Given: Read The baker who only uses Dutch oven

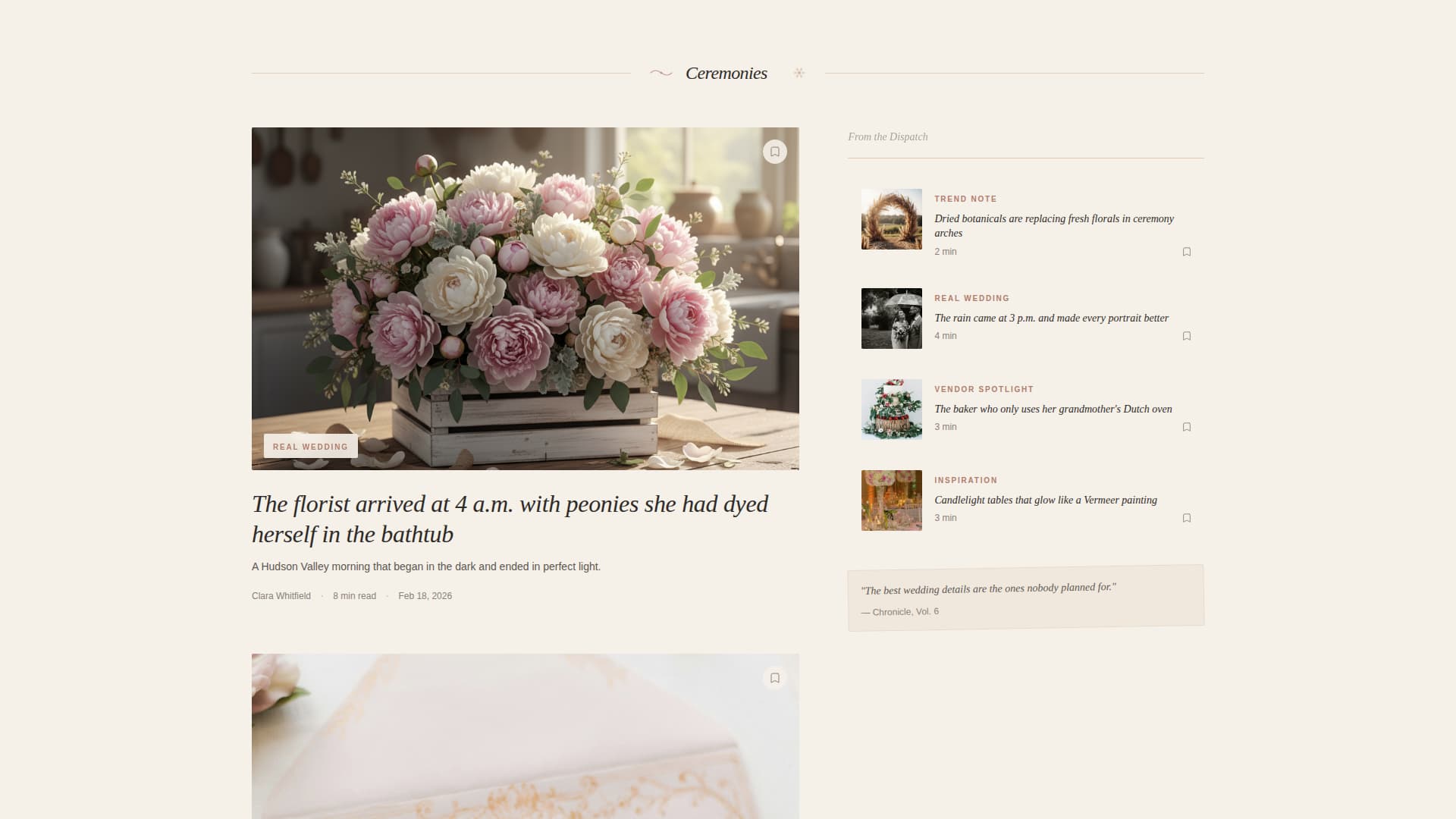Looking at the screenshot, I should [1053, 409].
